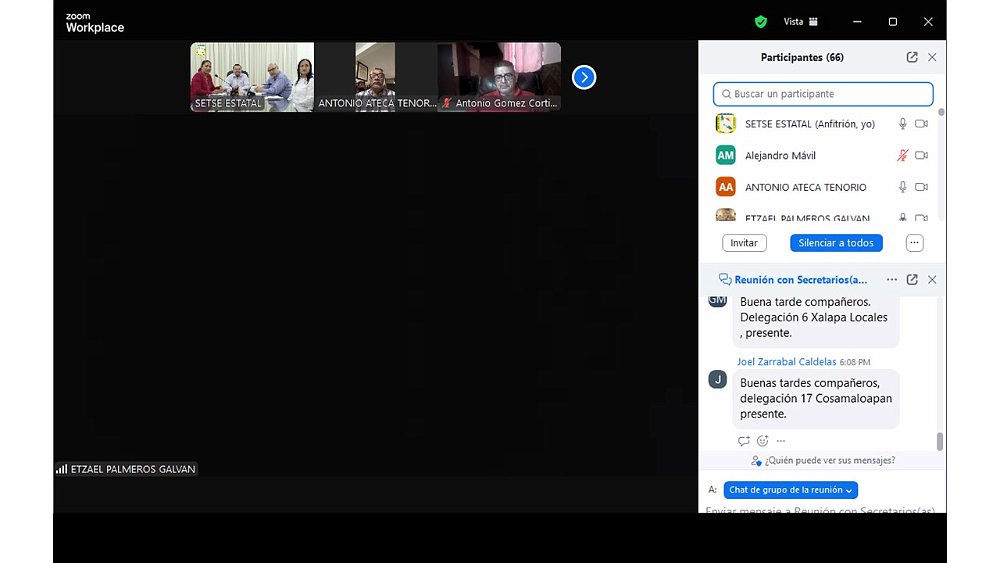
Task: Pop out the Participantes panel
Action: tap(912, 58)
